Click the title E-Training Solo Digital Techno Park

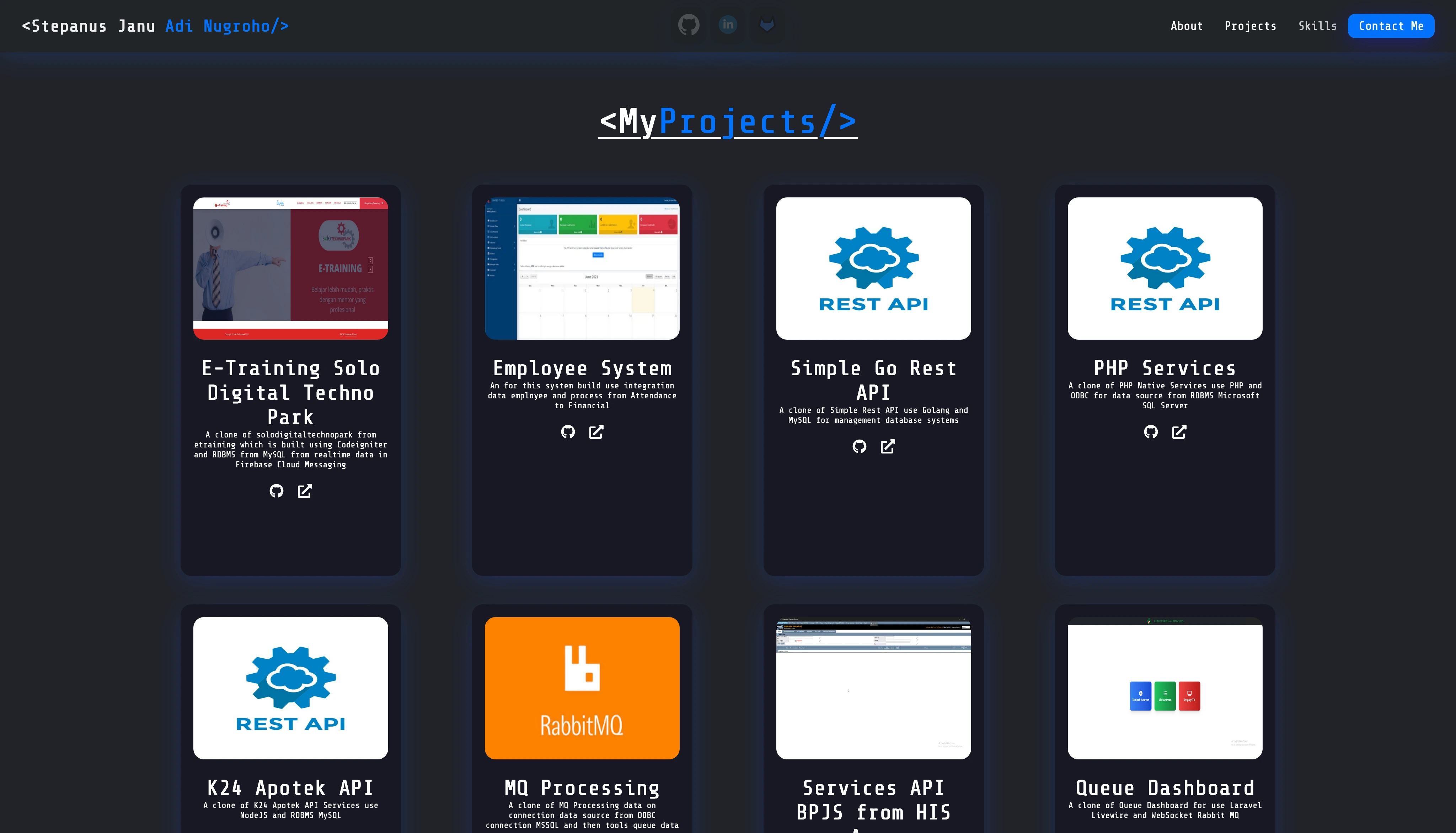tap(290, 392)
